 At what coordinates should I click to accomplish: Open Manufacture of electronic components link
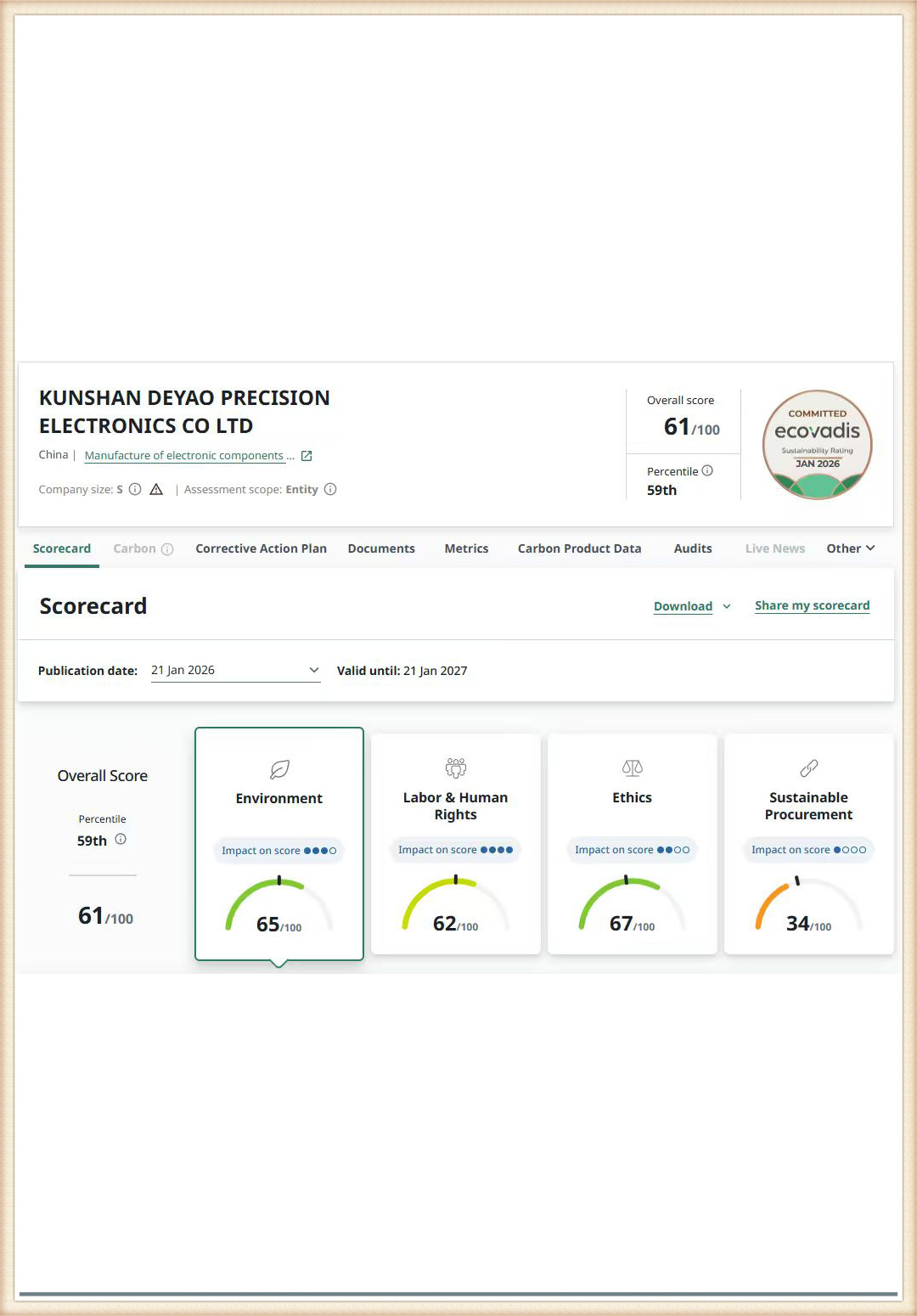tap(184, 456)
